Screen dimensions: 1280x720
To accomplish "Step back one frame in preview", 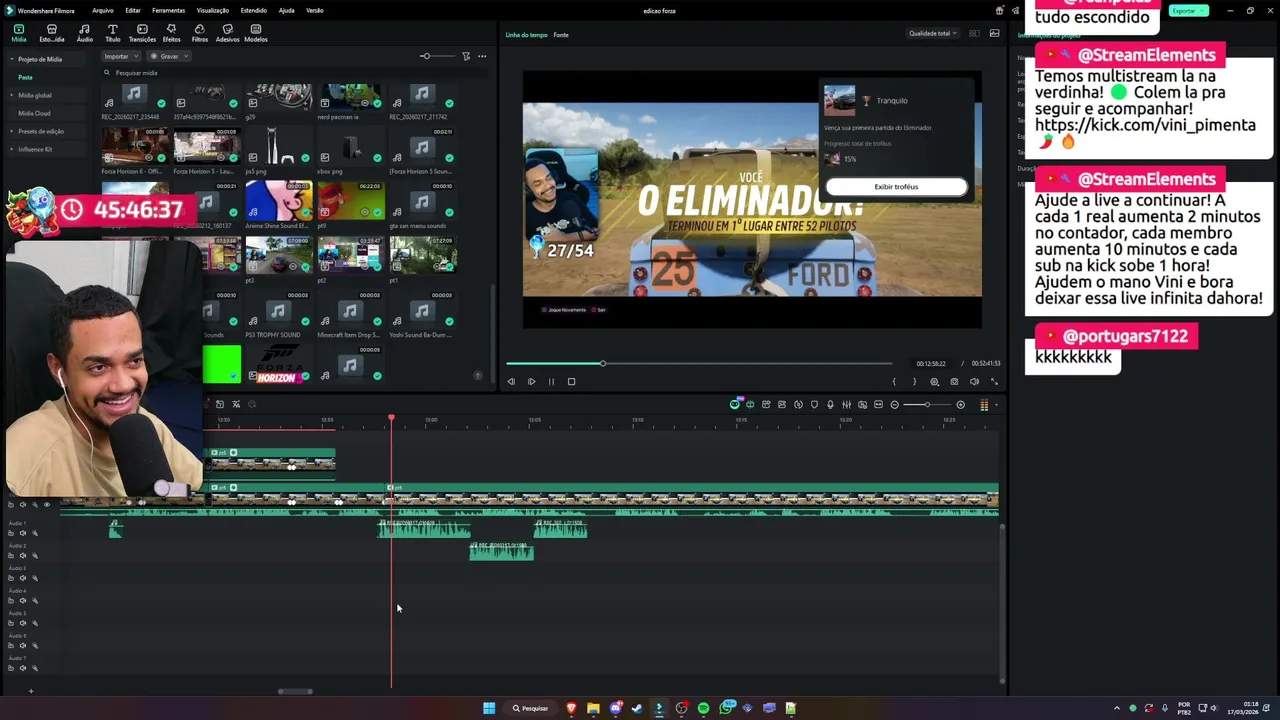I will (x=511, y=381).
